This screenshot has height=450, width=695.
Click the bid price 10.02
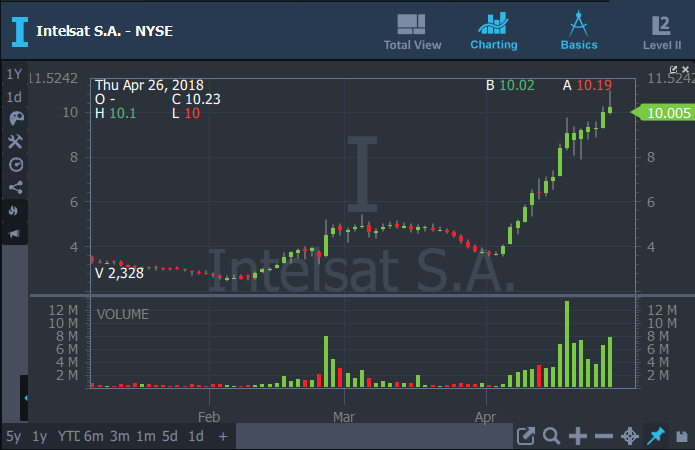click(517, 85)
